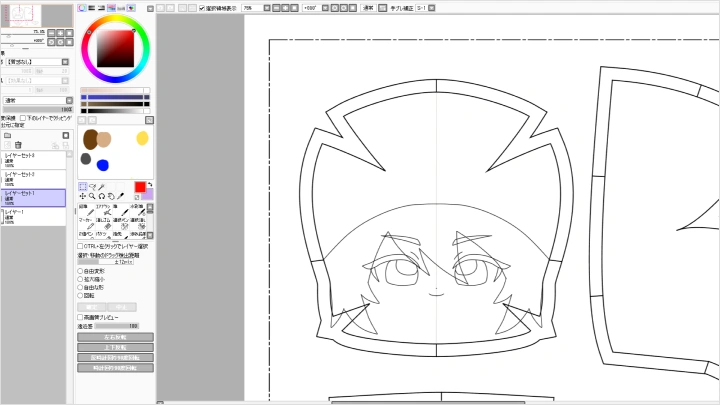Open color panel options dropdown arrow
This screenshot has height=405, width=720.
pos(150,8)
